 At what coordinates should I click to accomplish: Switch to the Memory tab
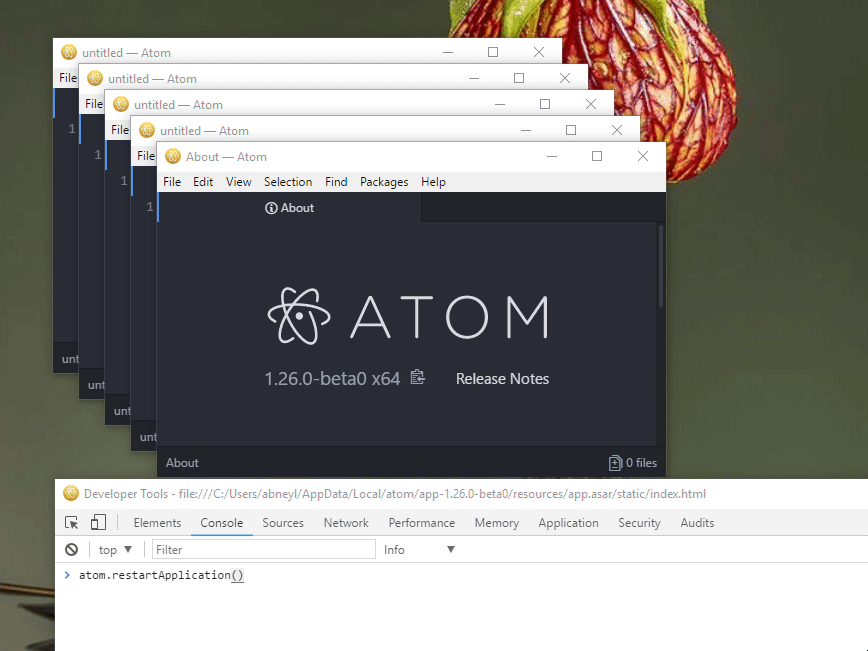click(497, 523)
